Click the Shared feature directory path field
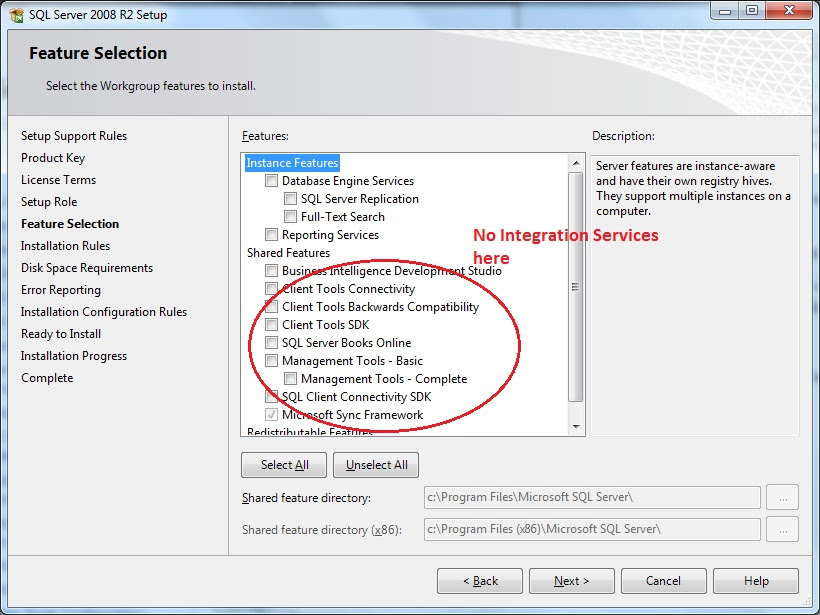The width and height of the screenshot is (820, 615). pyautogui.click(x=592, y=497)
